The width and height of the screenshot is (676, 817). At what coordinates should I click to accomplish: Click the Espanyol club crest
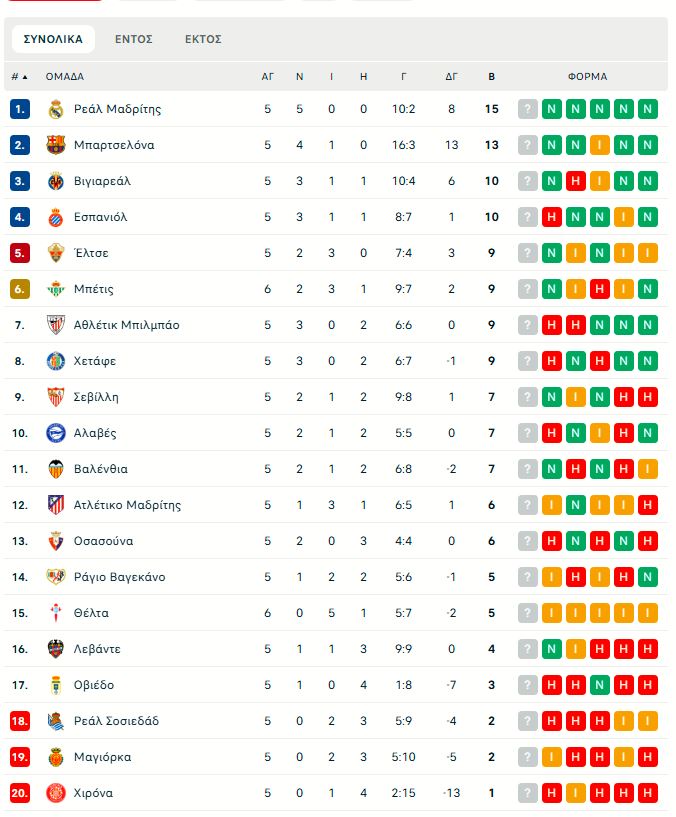[x=56, y=217]
